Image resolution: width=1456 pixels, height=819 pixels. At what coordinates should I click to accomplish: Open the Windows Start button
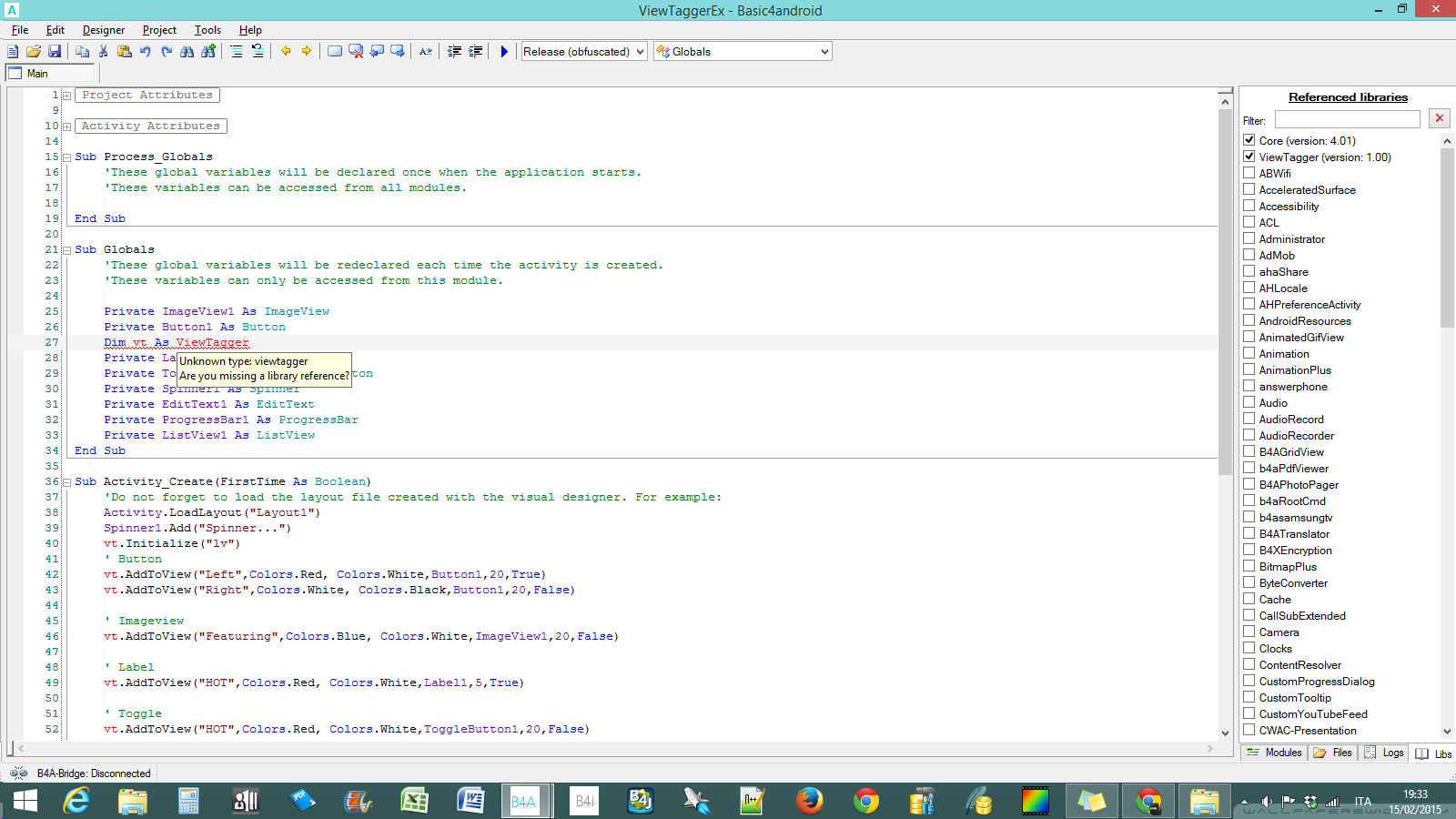point(25,801)
